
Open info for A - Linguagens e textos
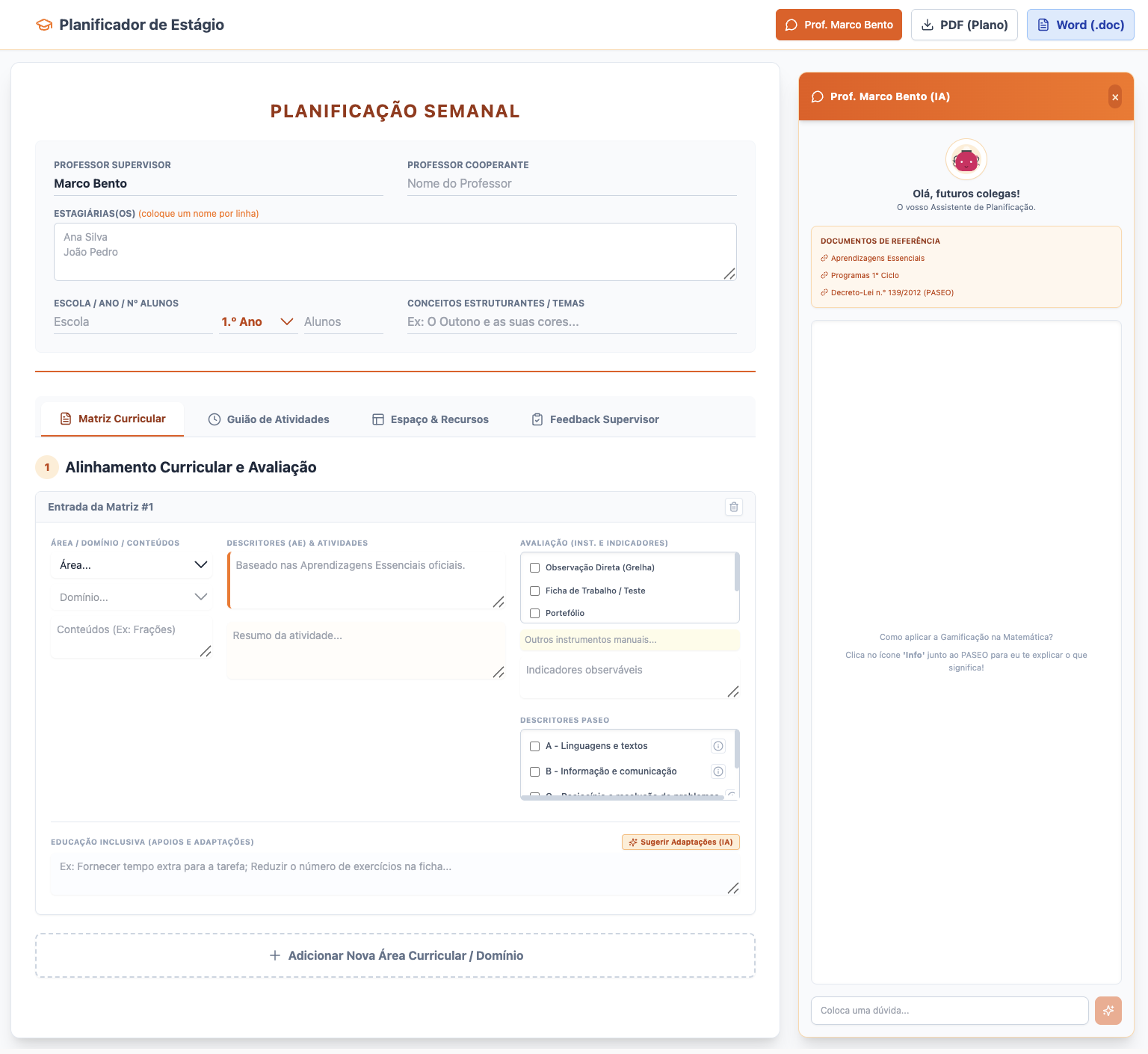(x=718, y=746)
